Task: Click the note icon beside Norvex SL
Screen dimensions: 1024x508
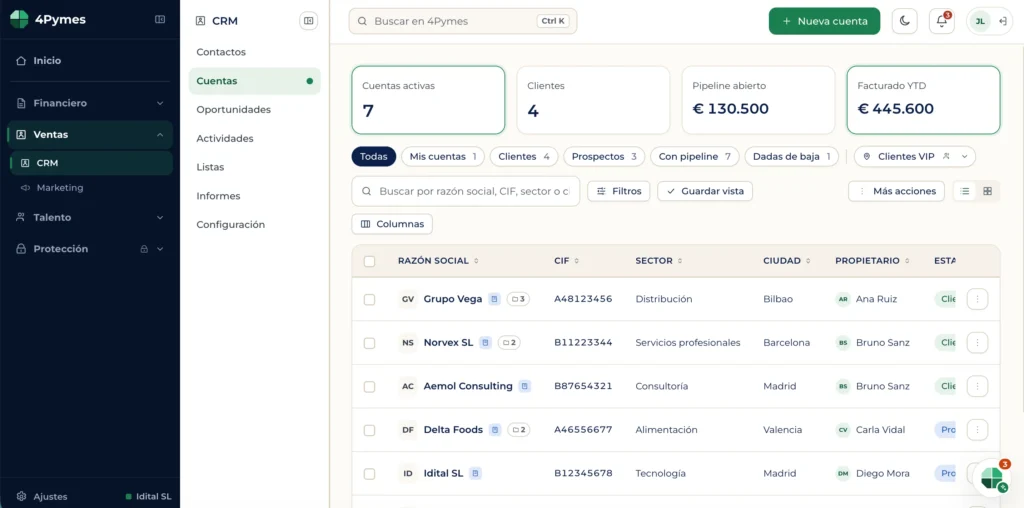Action: click(485, 342)
